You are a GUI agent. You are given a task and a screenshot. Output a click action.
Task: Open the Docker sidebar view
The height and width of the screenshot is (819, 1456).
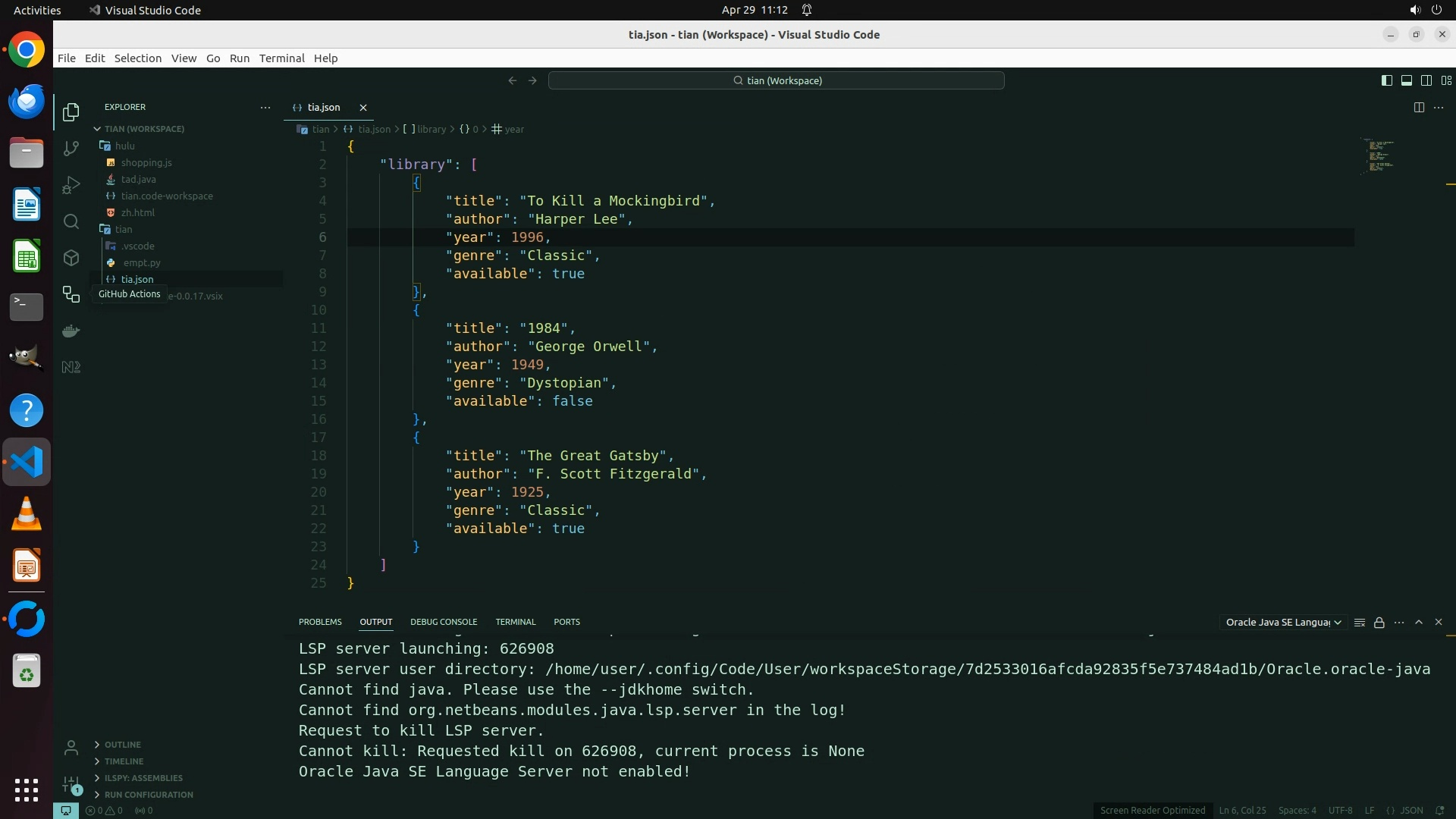pyautogui.click(x=71, y=331)
